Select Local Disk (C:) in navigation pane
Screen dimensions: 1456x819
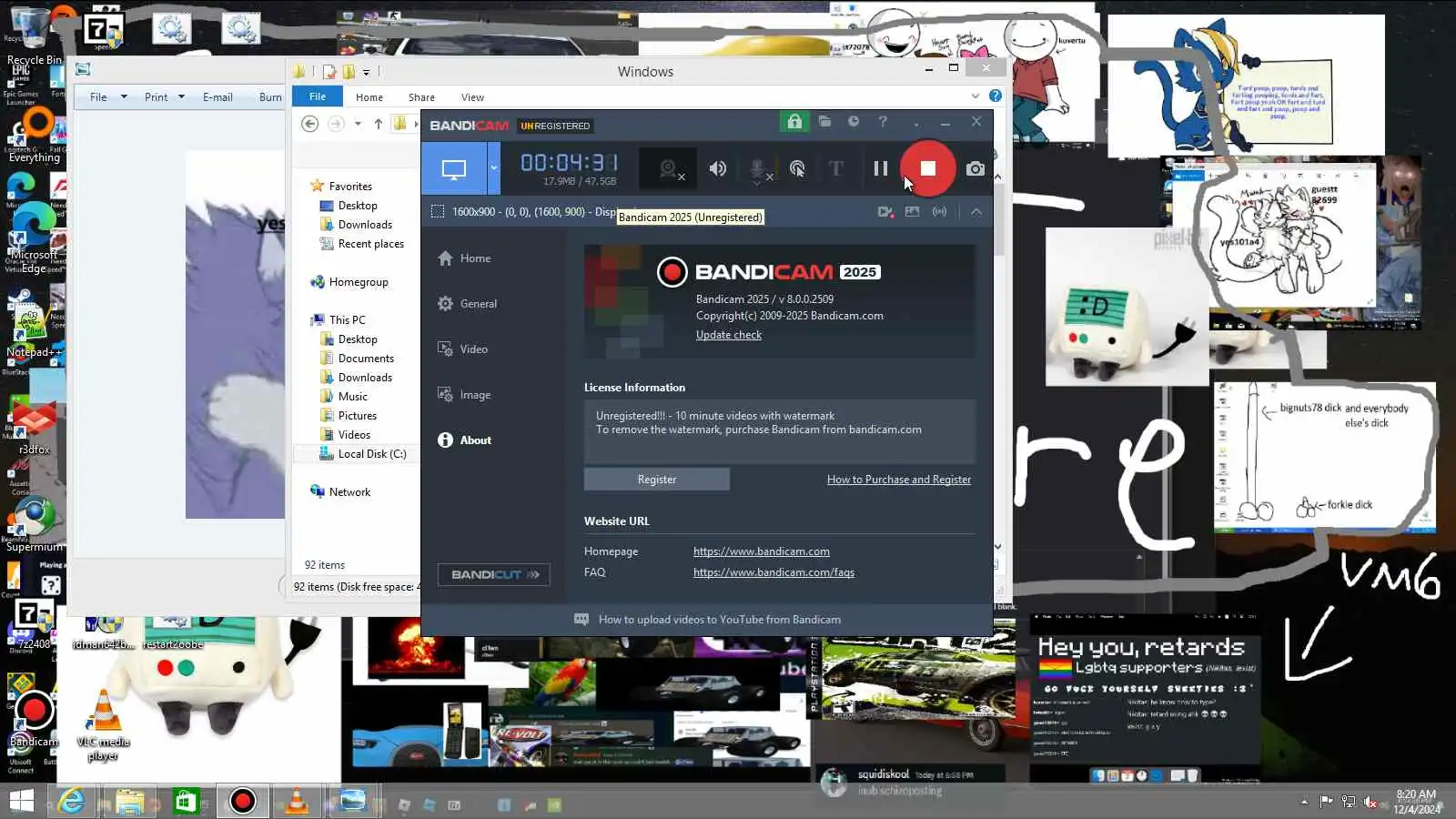tap(363, 454)
